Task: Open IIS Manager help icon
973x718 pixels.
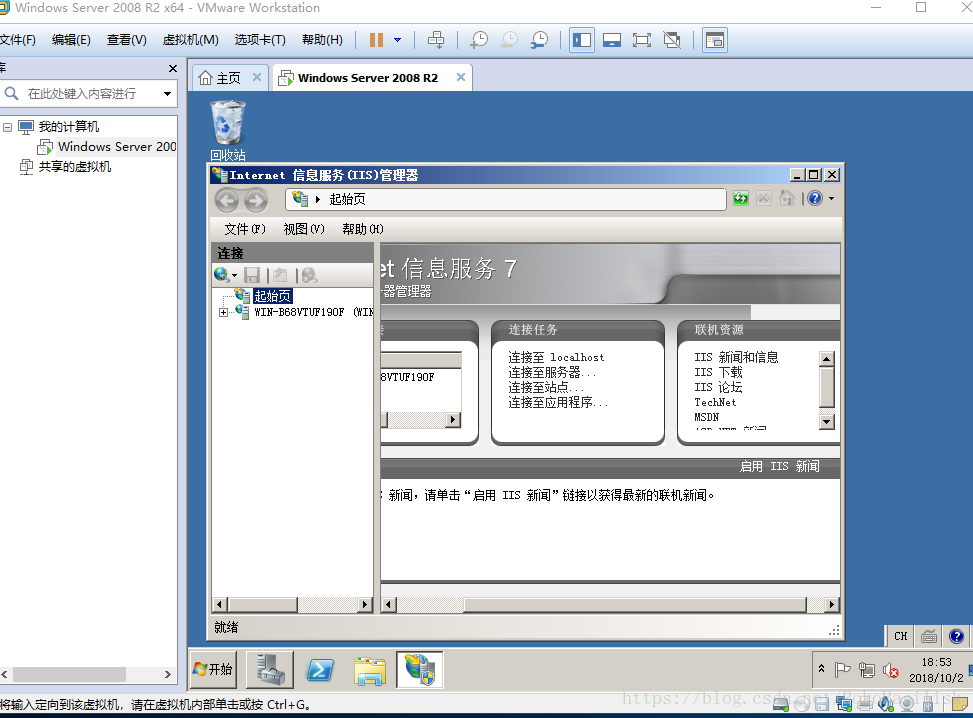Action: pyautogui.click(x=815, y=199)
